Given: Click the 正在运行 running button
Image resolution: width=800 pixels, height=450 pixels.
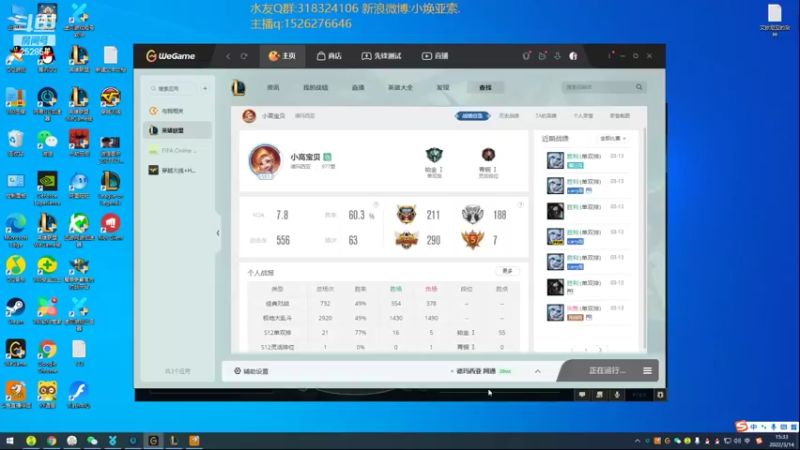Looking at the screenshot, I should [607, 370].
